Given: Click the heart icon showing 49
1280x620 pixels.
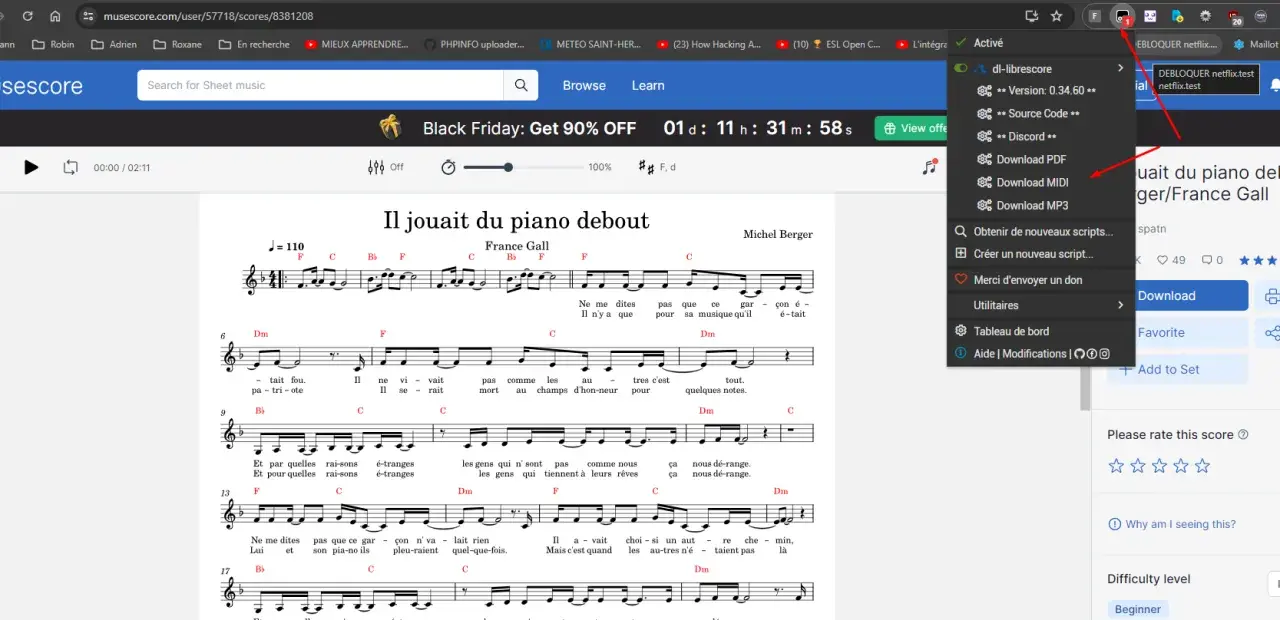Looking at the screenshot, I should click(x=1163, y=260).
